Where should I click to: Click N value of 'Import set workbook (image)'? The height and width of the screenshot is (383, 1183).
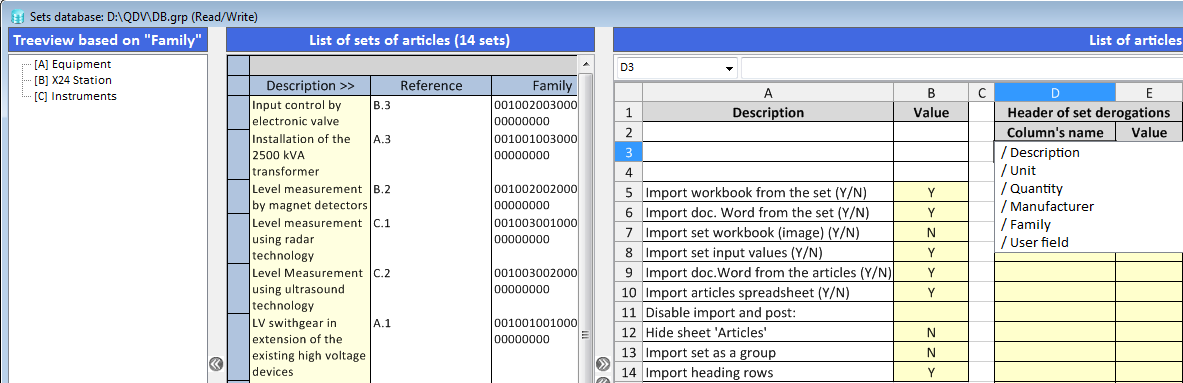tap(931, 232)
